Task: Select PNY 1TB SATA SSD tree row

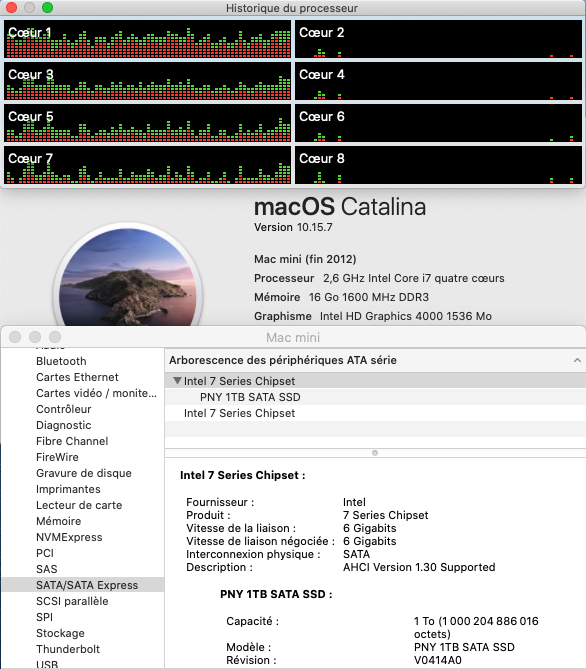Action: [x=375, y=397]
